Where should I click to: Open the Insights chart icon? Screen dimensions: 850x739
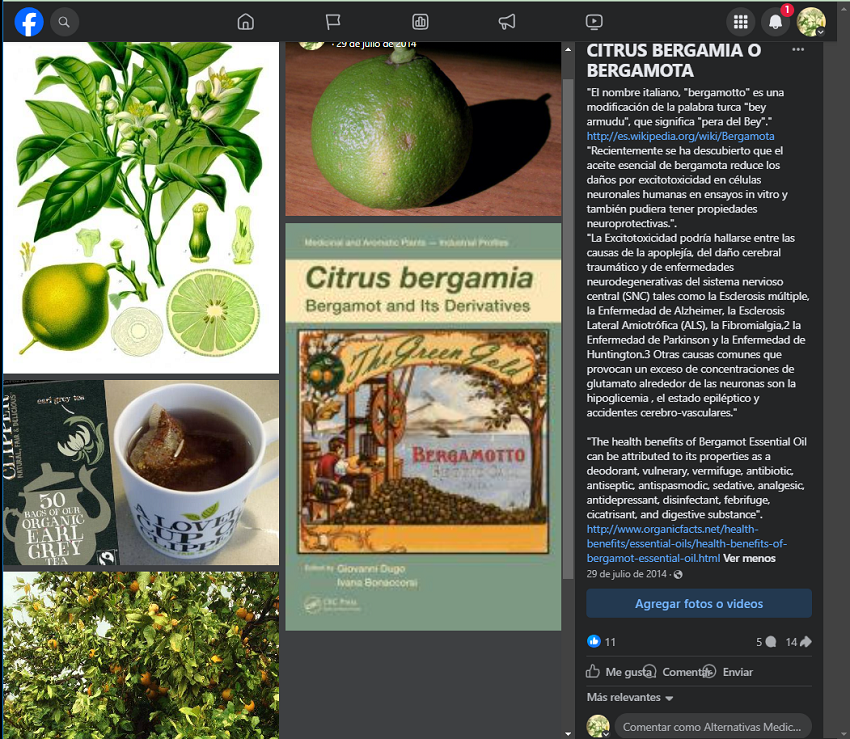[420, 21]
